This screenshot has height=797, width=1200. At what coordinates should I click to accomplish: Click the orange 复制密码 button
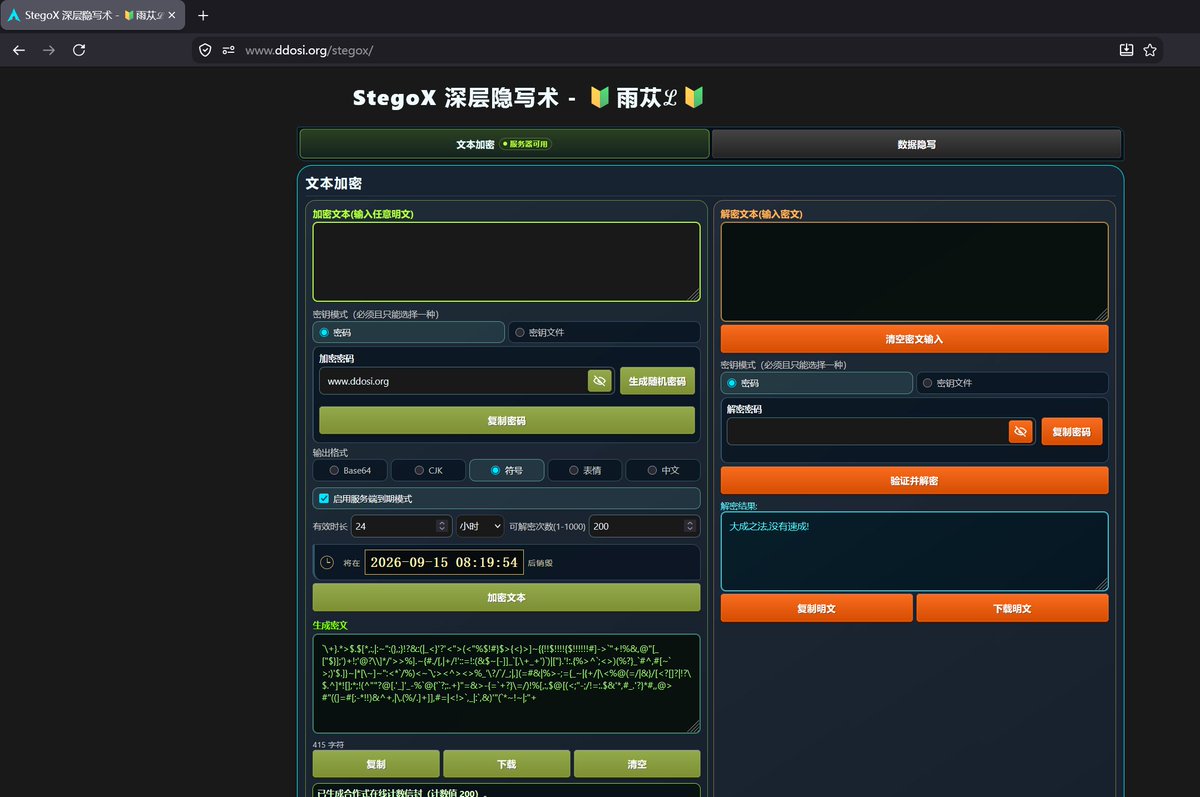[x=1072, y=431]
